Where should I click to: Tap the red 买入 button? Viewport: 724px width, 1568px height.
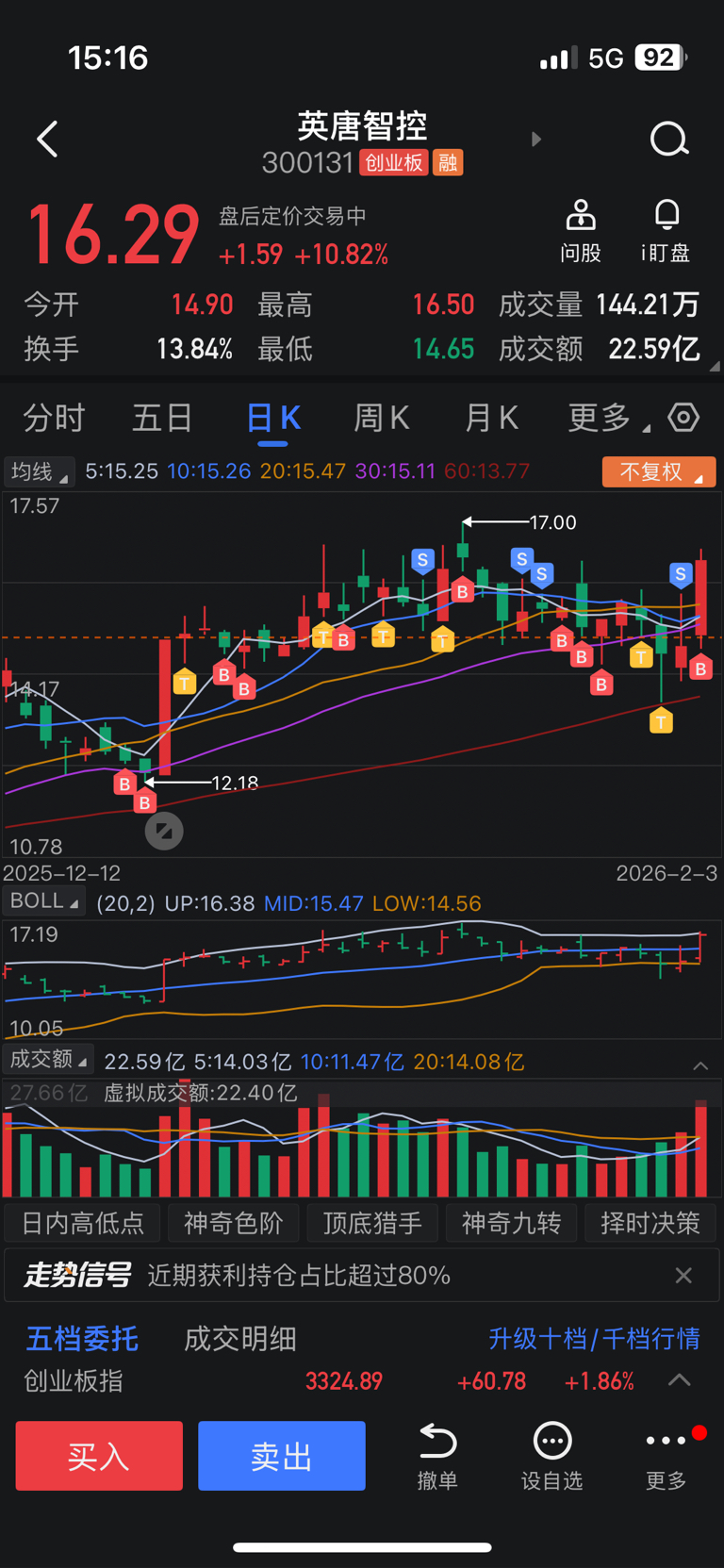tap(99, 1456)
